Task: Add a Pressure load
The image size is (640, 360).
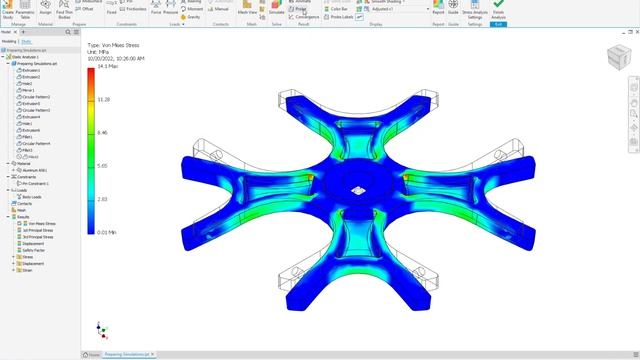Action: (x=171, y=8)
